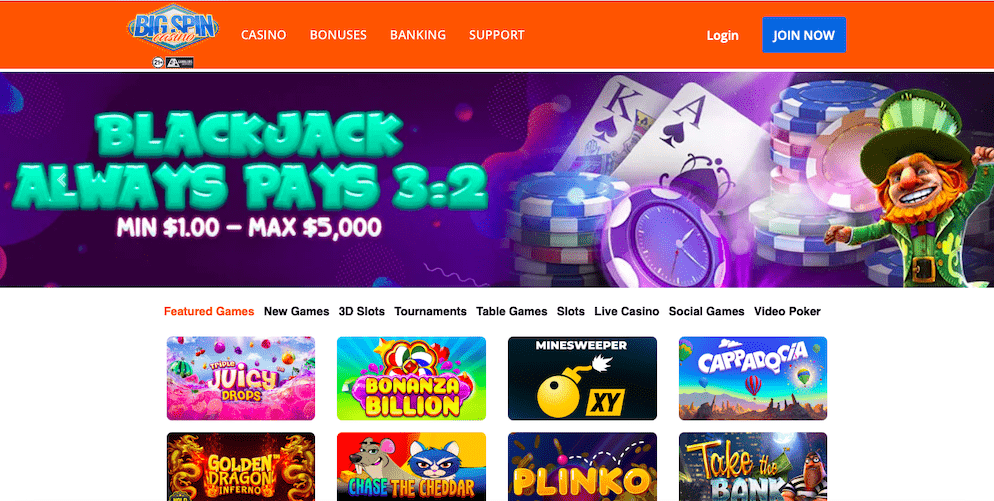The height and width of the screenshot is (501, 994).
Task: Open Chase the Cheddar game
Action: (x=411, y=467)
